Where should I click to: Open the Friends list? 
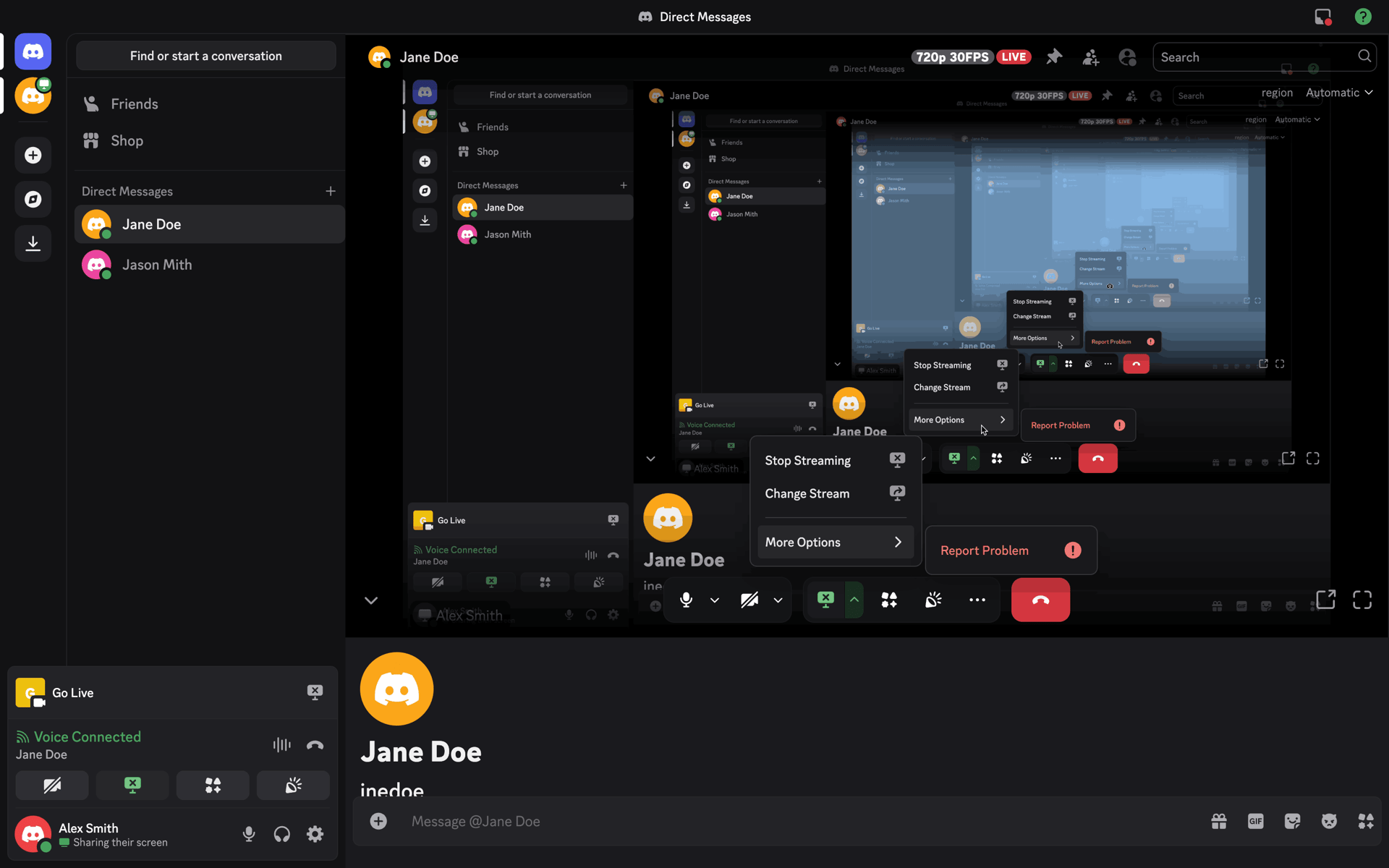[206, 104]
